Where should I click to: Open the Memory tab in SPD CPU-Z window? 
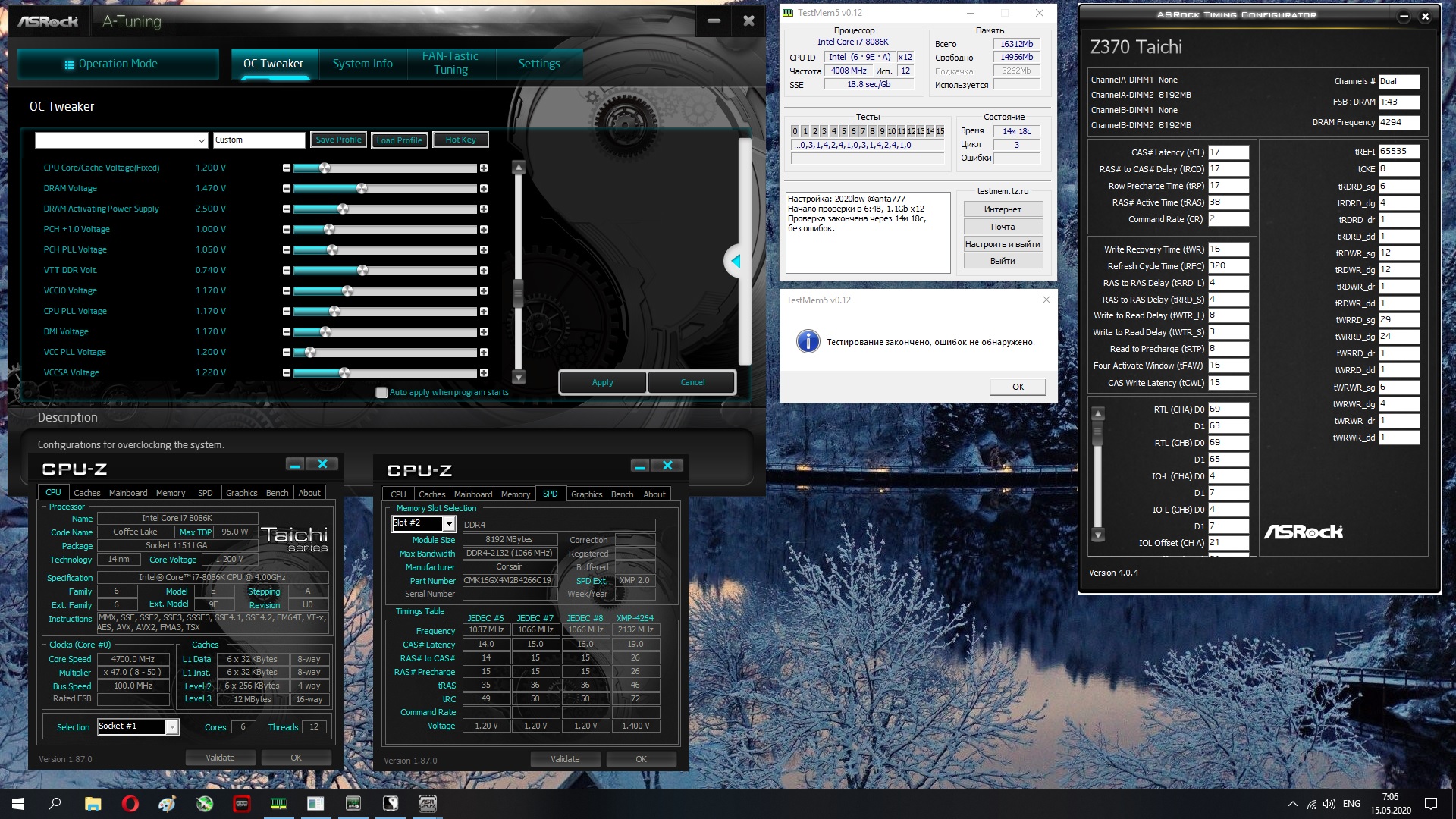click(516, 494)
